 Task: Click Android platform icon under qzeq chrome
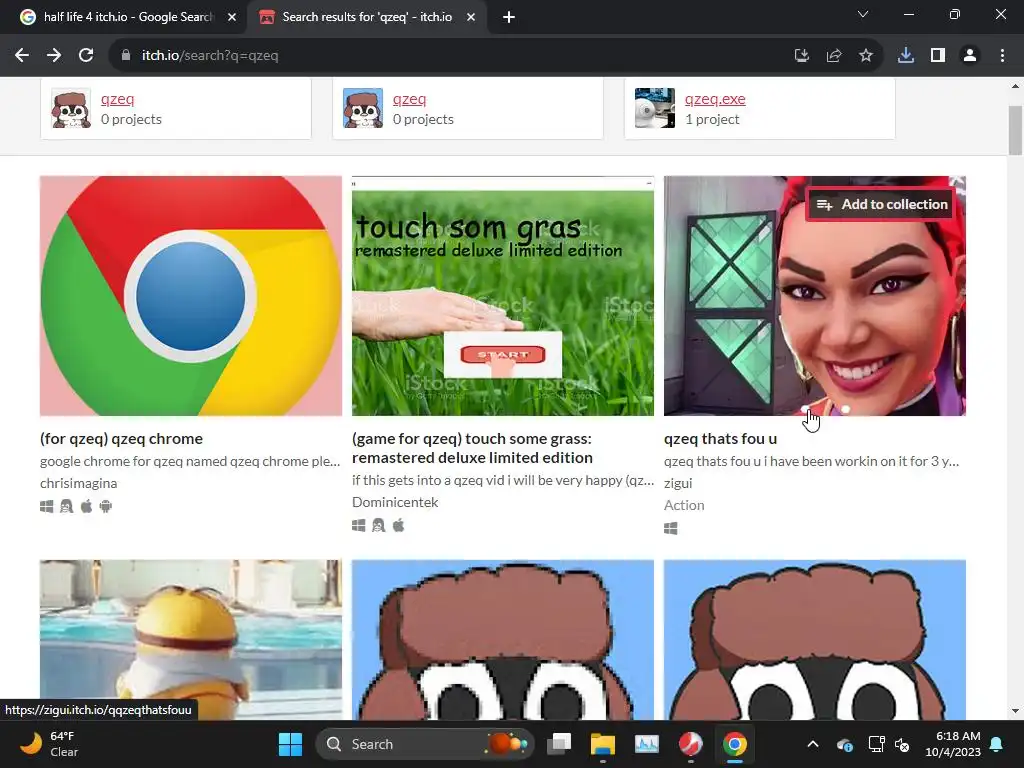click(x=106, y=506)
